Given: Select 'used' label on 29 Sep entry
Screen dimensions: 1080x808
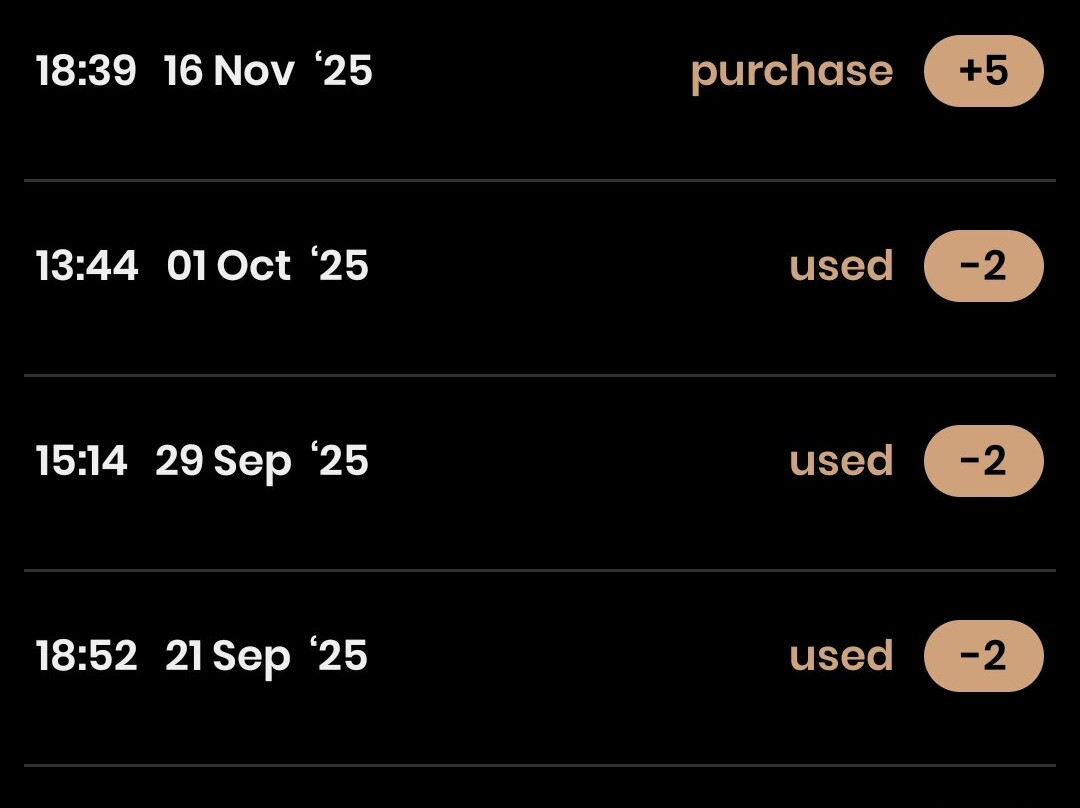Looking at the screenshot, I should pos(841,461).
